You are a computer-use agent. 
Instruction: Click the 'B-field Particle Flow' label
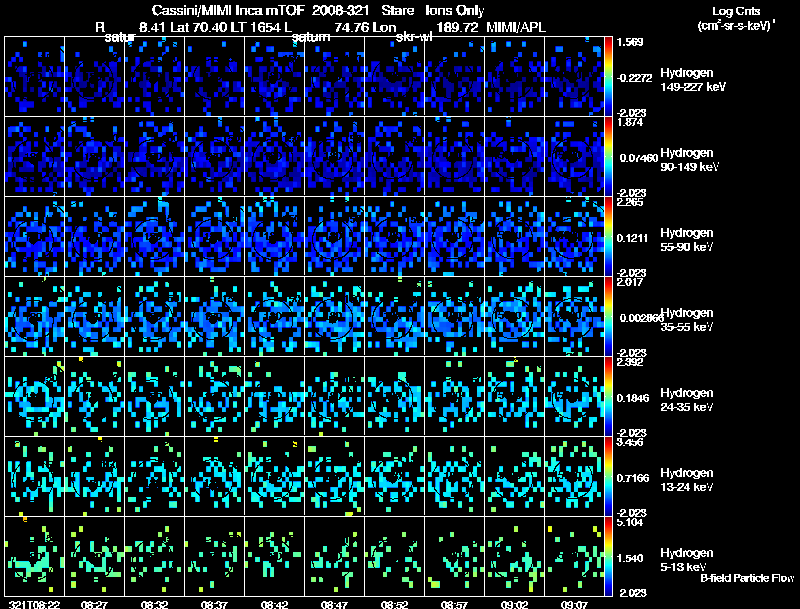(747, 578)
